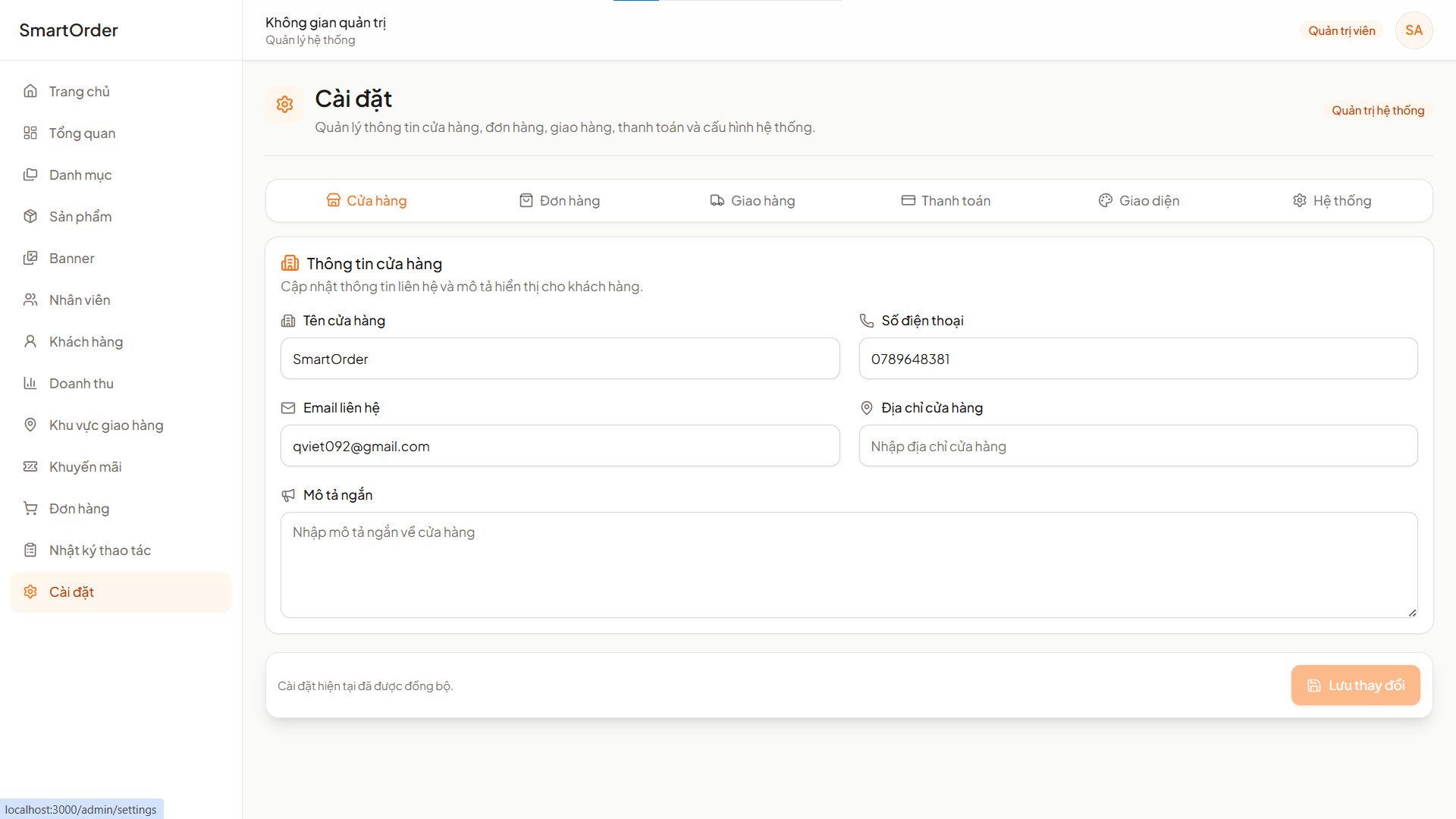Image resolution: width=1456 pixels, height=819 pixels.
Task: Focus the Số điện thoại input field
Action: tap(1138, 359)
